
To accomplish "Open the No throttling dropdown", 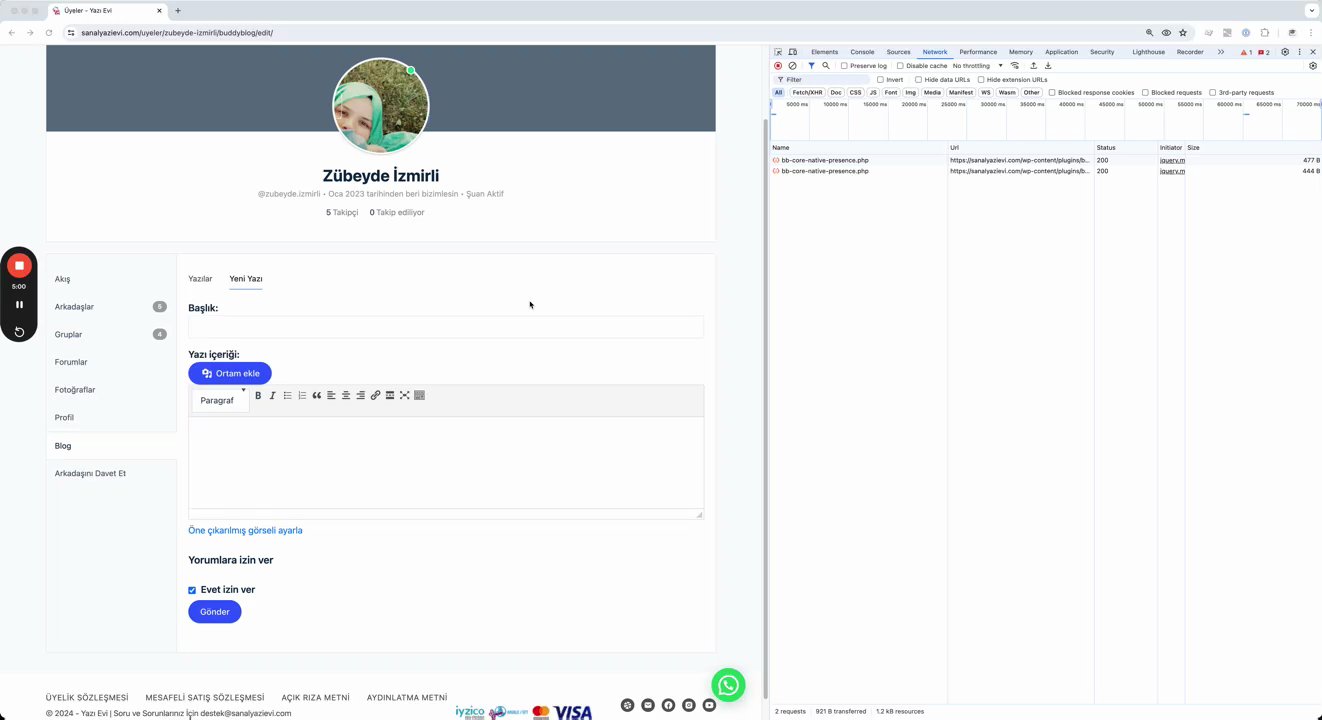I will coord(977,66).
